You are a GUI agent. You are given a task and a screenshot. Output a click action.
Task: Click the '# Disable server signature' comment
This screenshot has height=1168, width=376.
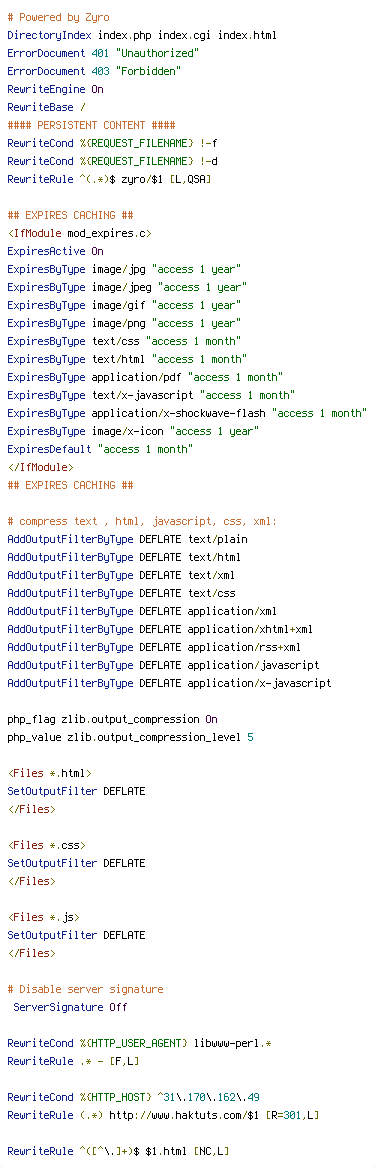(x=86, y=988)
